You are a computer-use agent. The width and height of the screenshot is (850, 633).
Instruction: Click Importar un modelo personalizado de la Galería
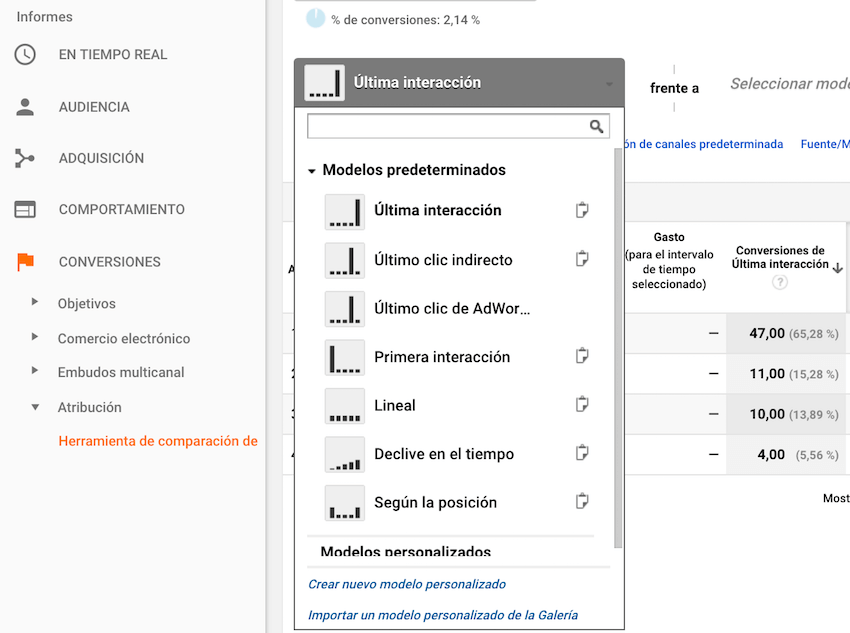point(443,615)
